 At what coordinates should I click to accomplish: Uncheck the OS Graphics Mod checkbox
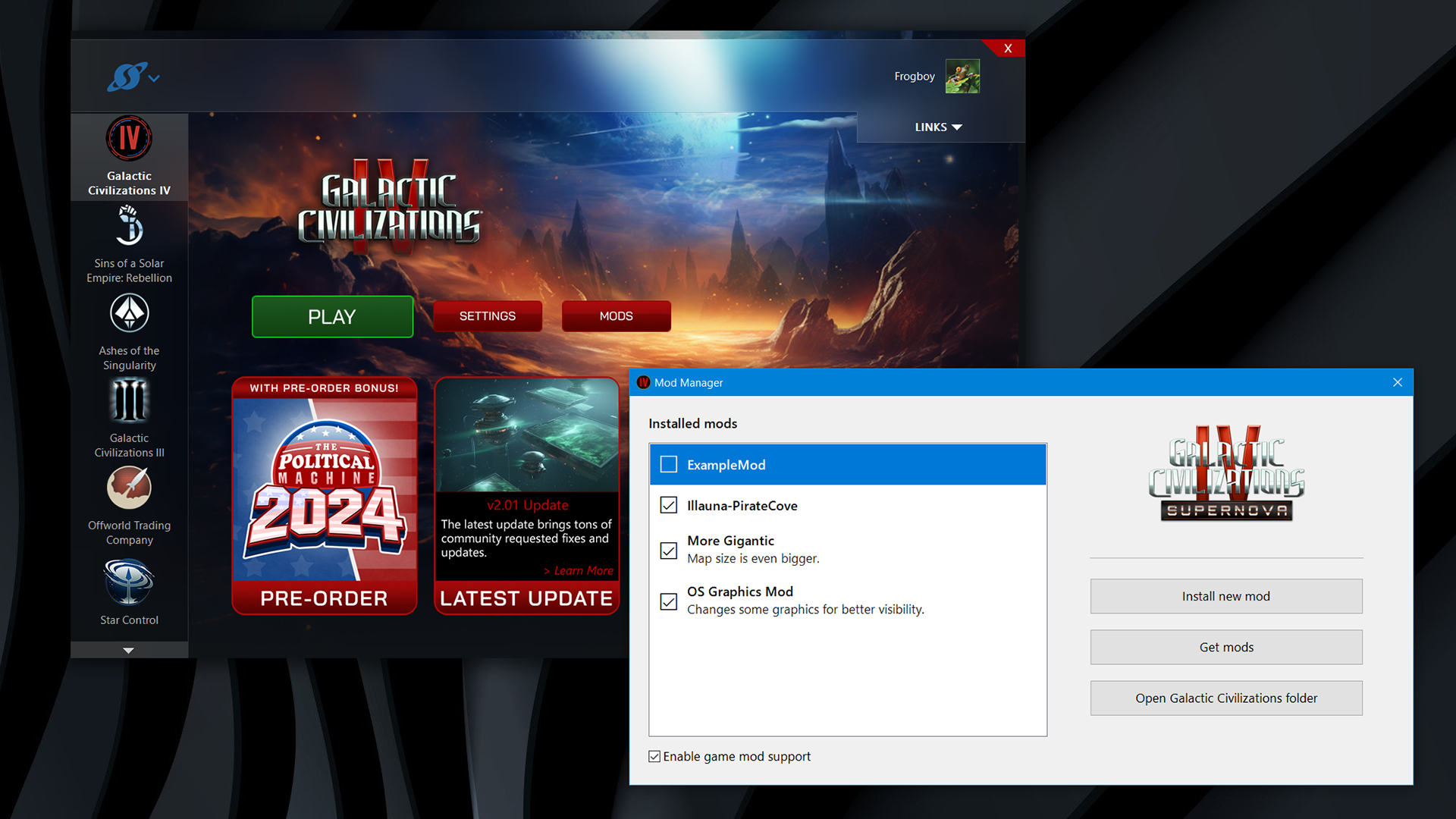(x=668, y=601)
